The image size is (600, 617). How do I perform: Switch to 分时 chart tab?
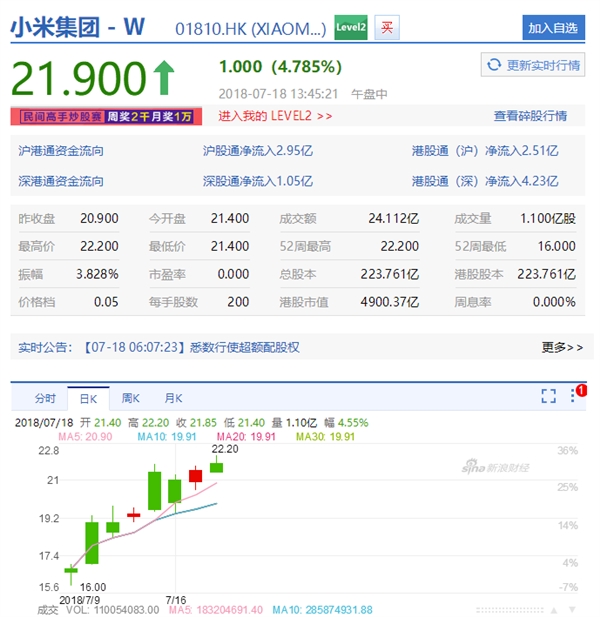pyautogui.click(x=45, y=398)
